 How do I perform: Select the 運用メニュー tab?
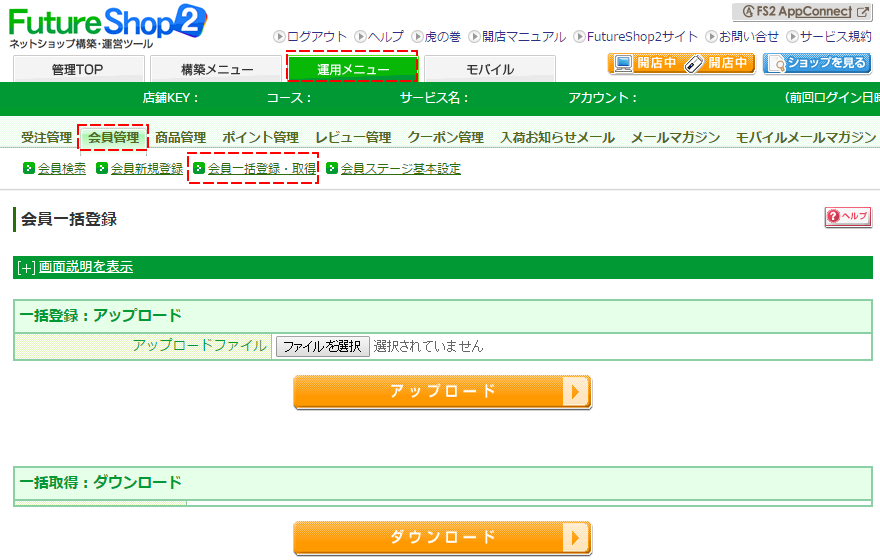point(352,69)
